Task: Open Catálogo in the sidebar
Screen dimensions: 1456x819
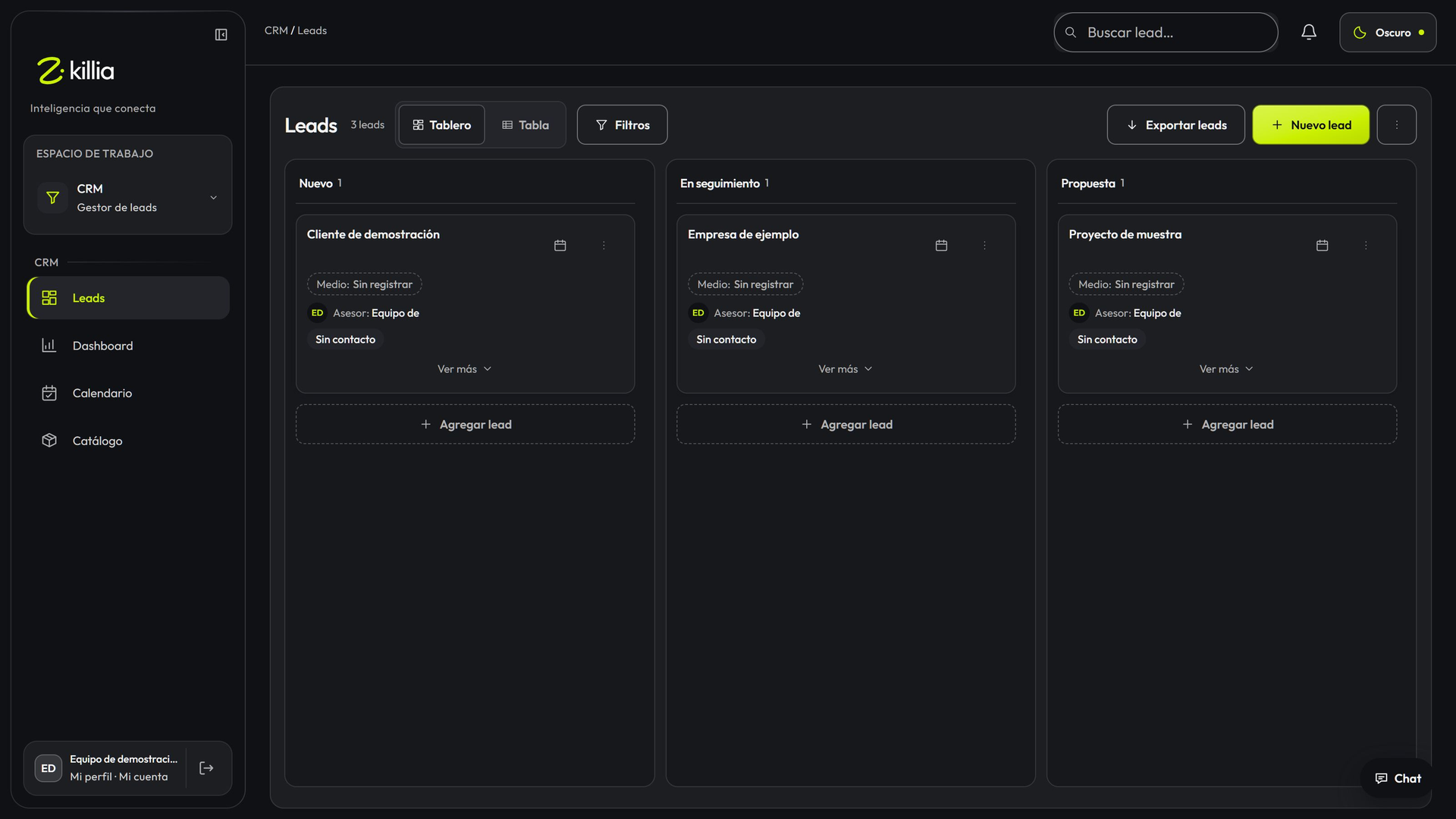Action: 128,441
